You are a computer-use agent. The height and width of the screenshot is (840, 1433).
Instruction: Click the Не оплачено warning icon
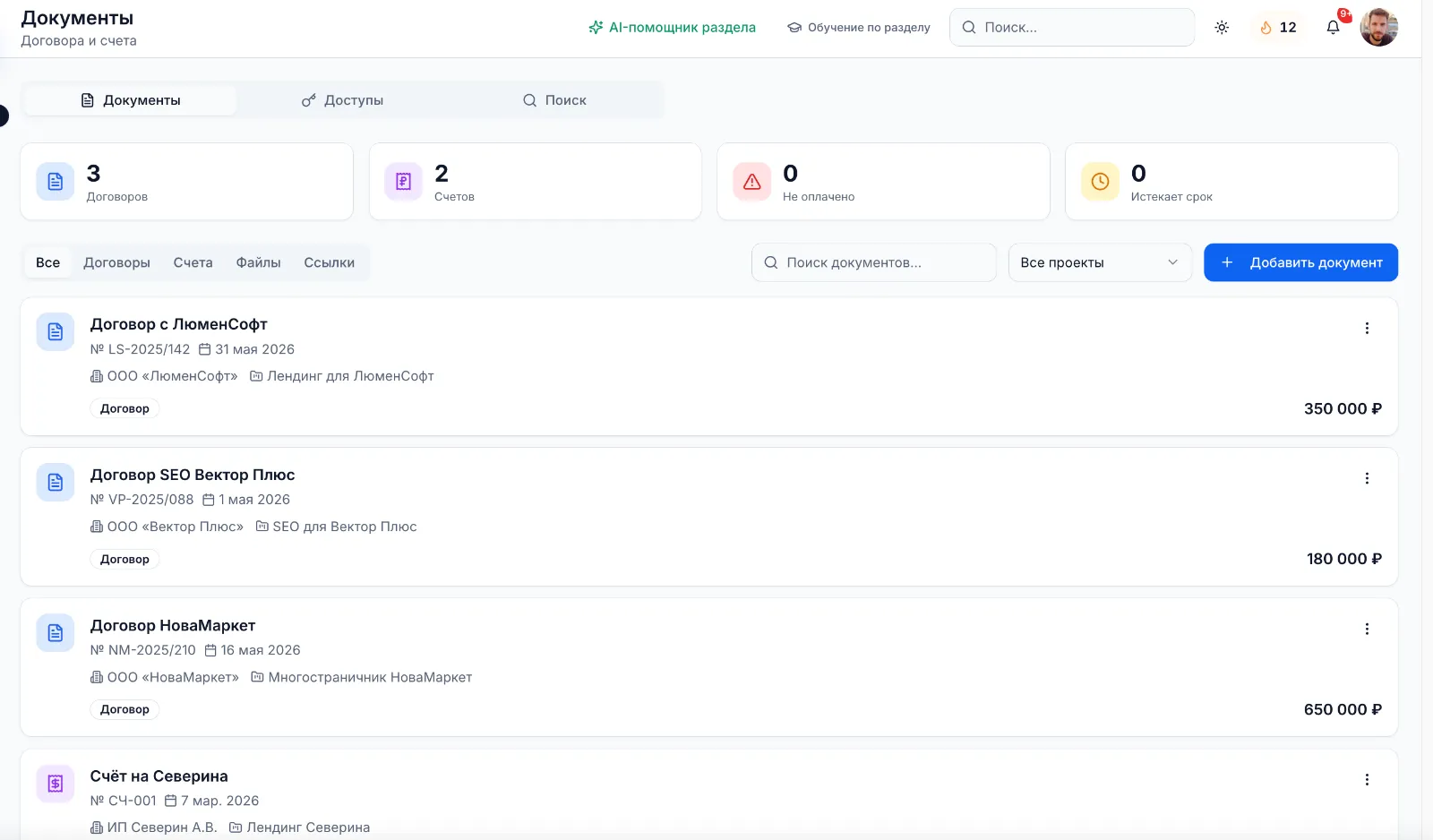(751, 182)
